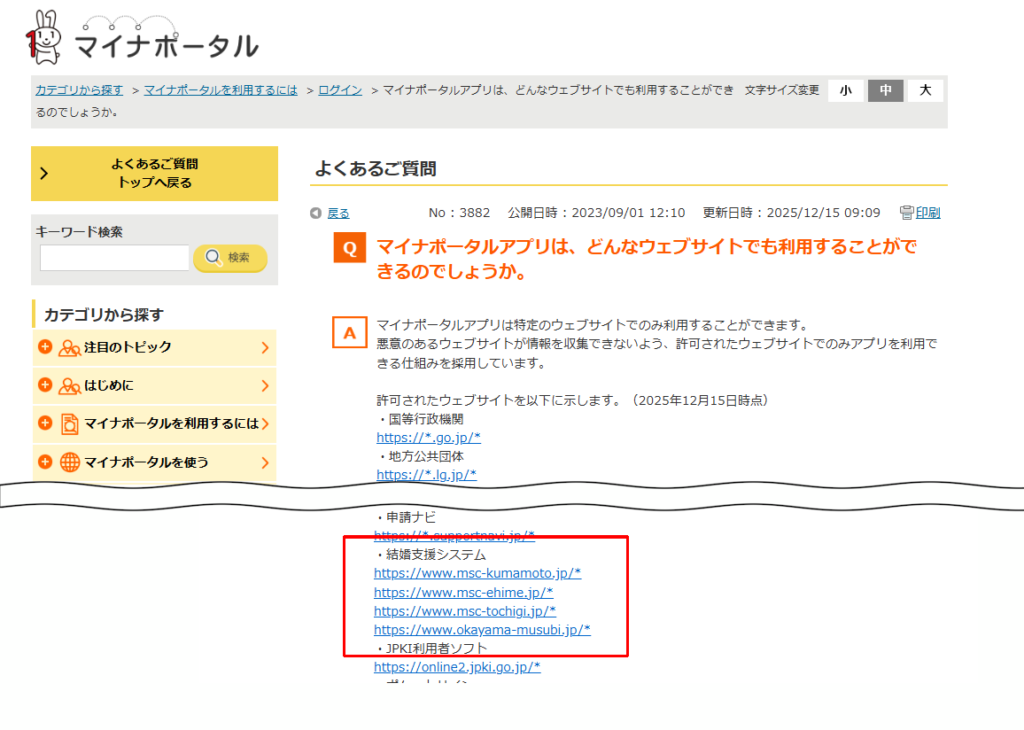Expand the マイナポータルを使う category chevron

pos(265,463)
